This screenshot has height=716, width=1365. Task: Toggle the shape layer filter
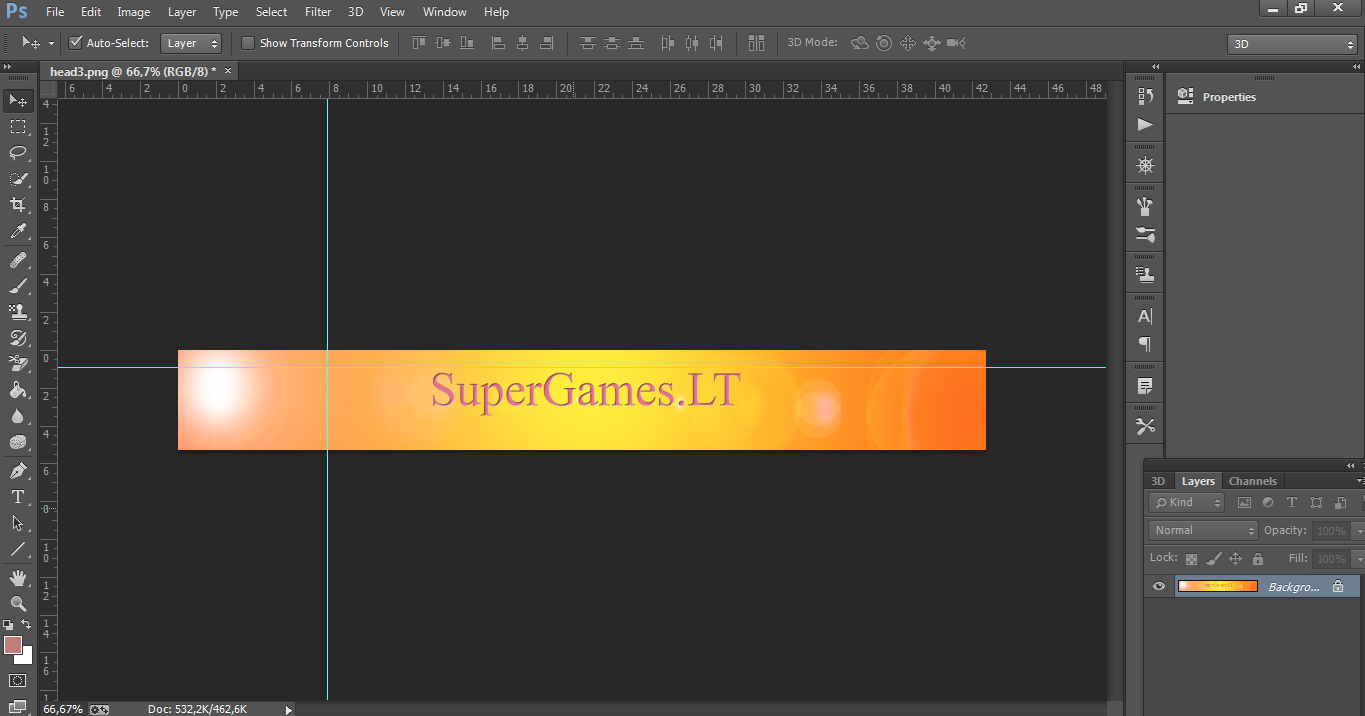pyautogui.click(x=1316, y=503)
